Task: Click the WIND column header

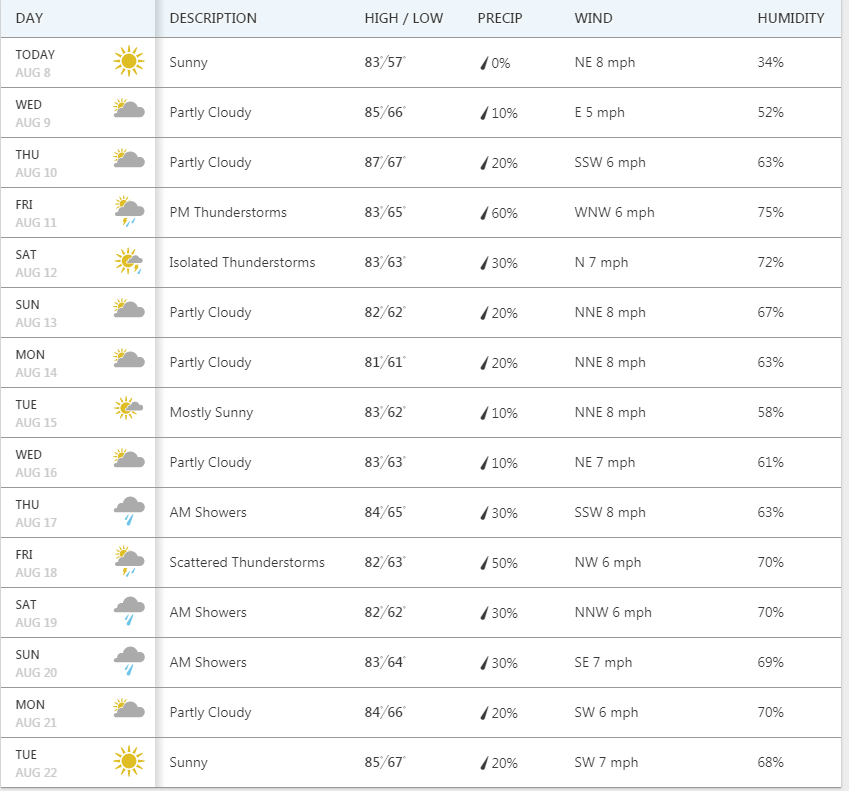Action: (594, 18)
